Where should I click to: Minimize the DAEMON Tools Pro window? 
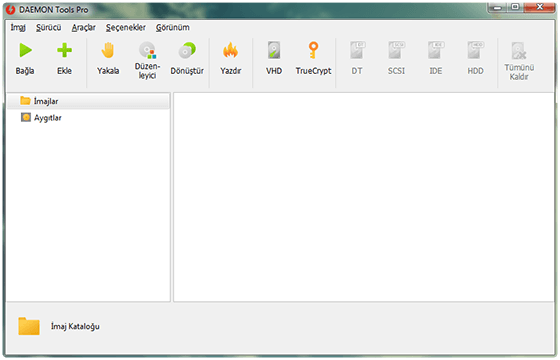tap(498, 8)
